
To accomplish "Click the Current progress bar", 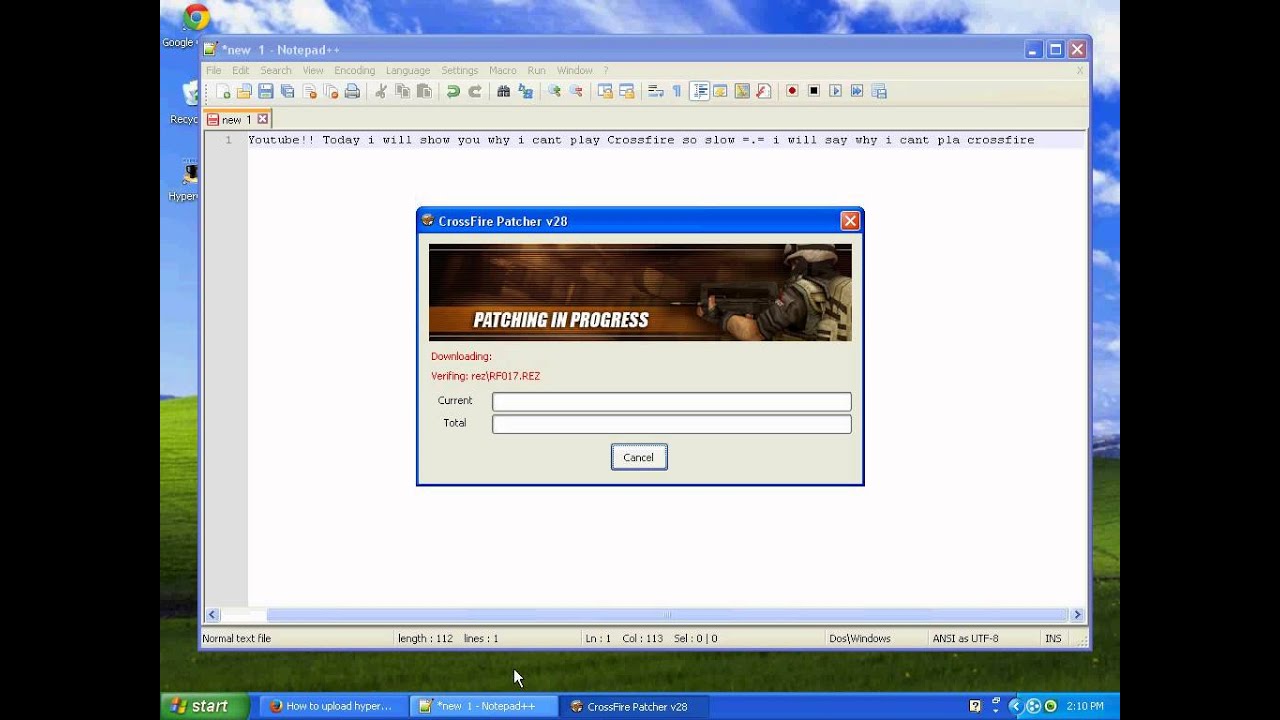I will coord(671,401).
